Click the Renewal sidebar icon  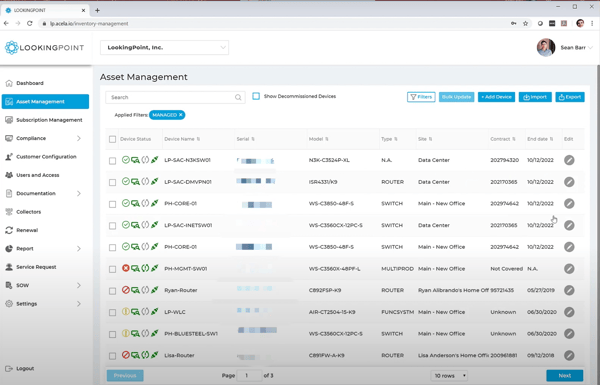coord(9,230)
